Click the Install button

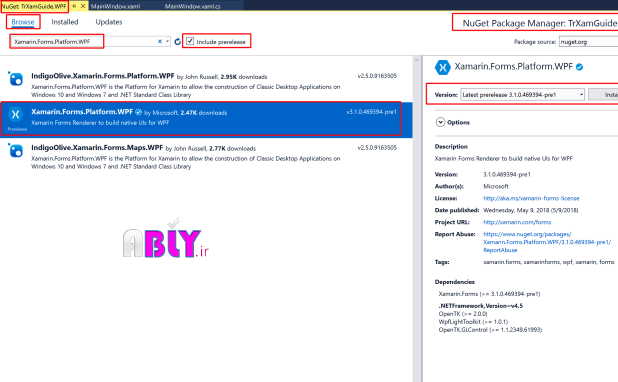click(x=603, y=95)
